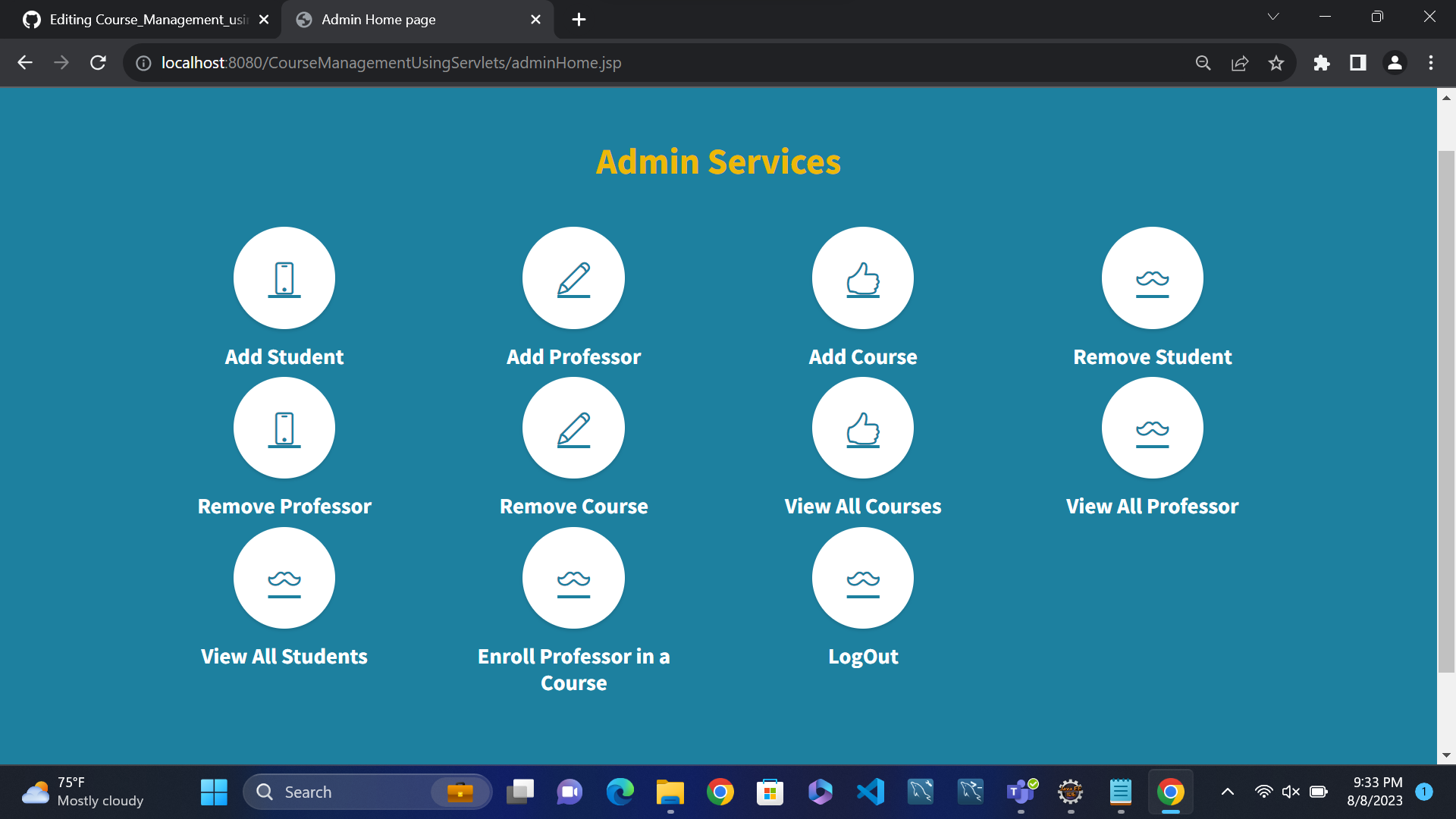Bookmark this page with the star icon
This screenshot has width=1456, height=819.
(1276, 63)
